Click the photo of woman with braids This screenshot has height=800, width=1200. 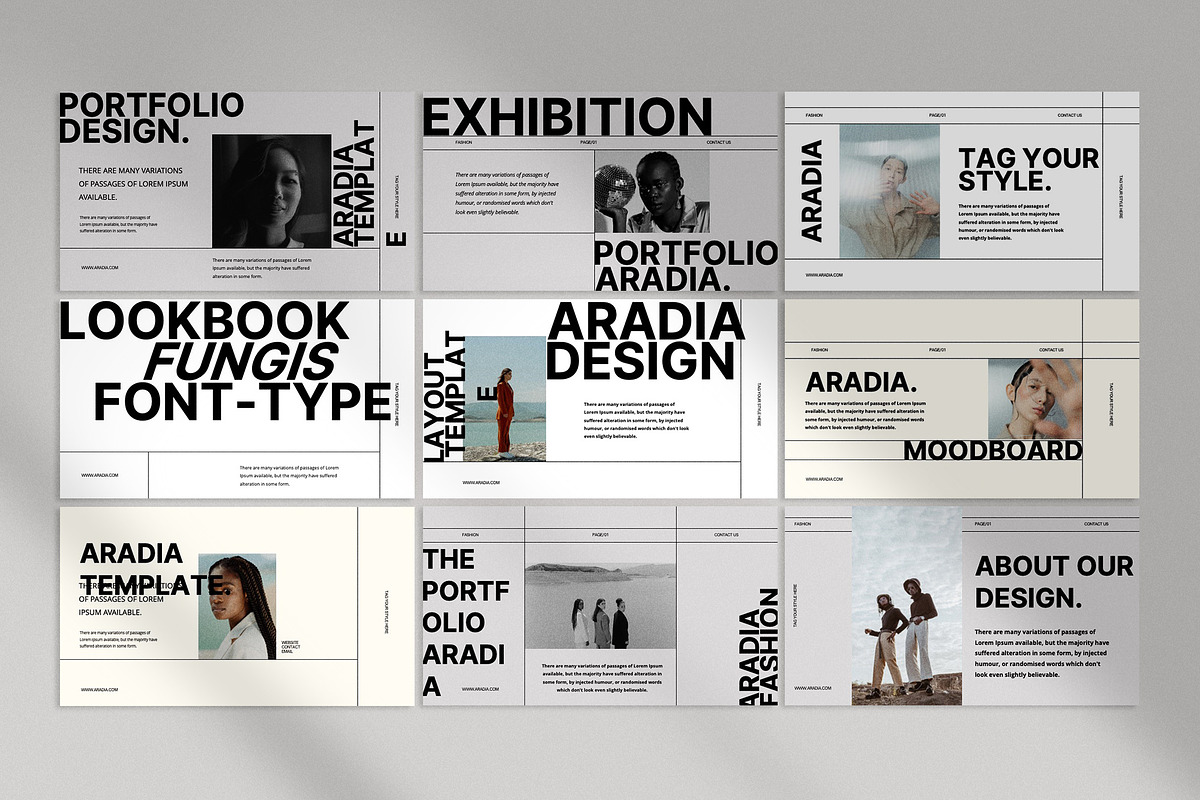click(x=237, y=607)
